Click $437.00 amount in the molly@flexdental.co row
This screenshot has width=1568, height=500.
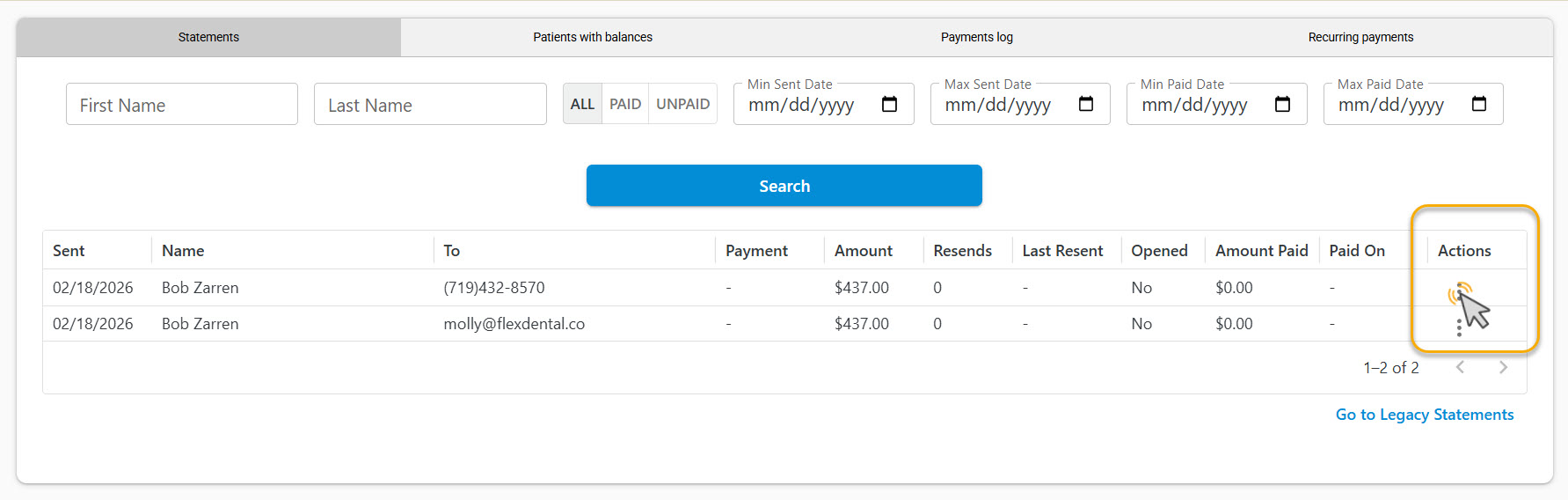(x=861, y=324)
